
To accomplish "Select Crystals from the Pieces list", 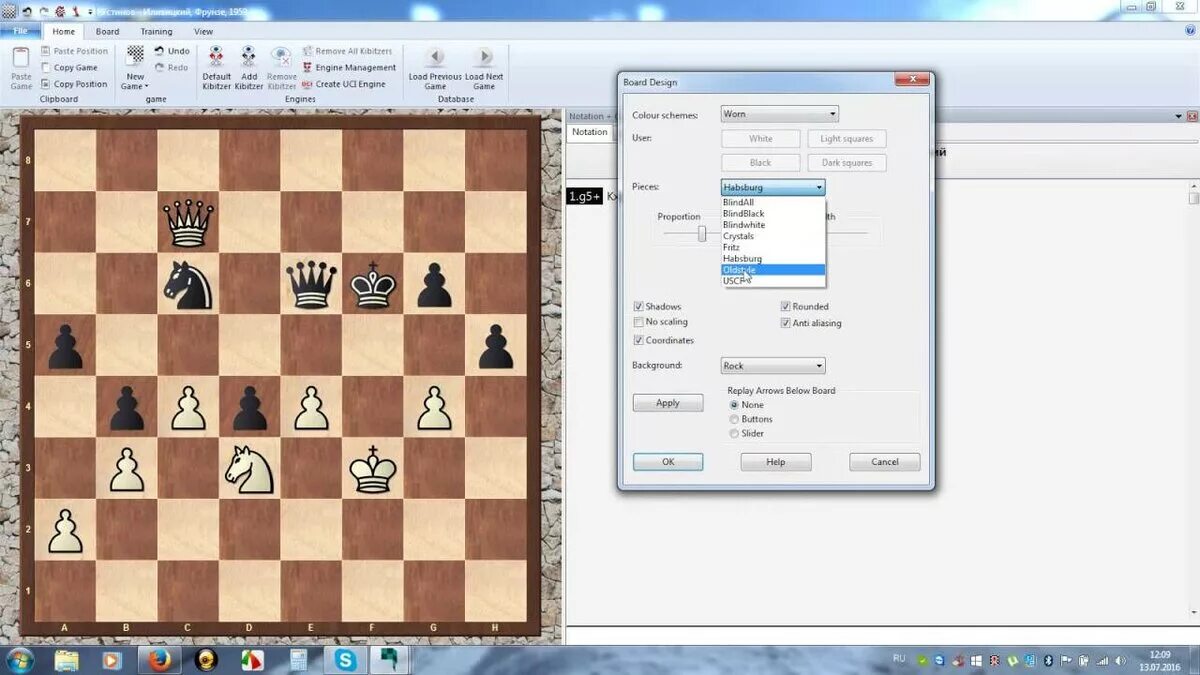I will (739, 236).
